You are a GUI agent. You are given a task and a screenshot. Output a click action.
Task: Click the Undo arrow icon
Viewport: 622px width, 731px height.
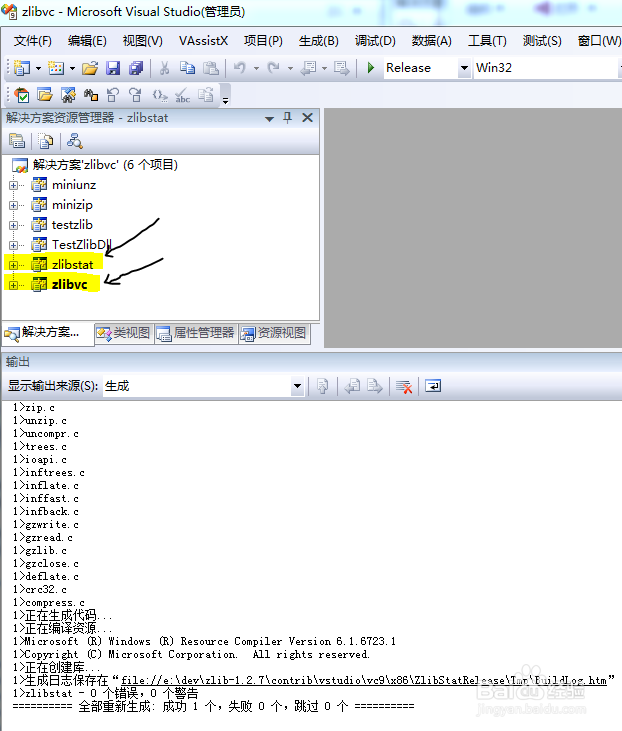tap(240, 68)
